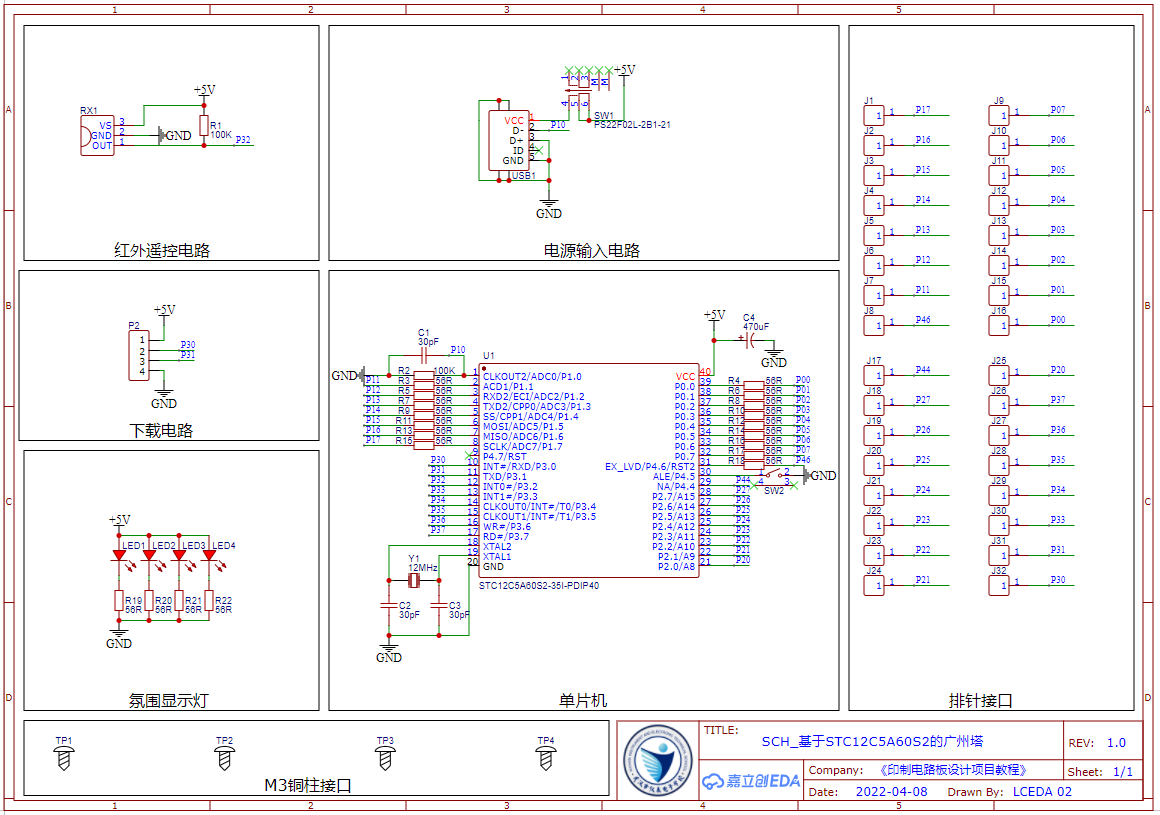Click the schematic title text field
1160x815 pixels.
871,741
